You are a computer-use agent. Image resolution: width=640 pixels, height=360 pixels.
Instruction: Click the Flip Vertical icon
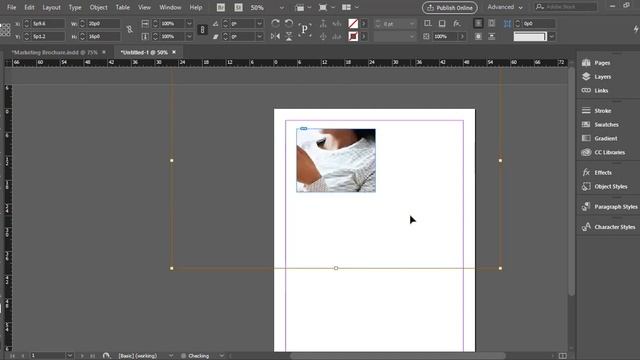pyautogui.click(x=289, y=36)
